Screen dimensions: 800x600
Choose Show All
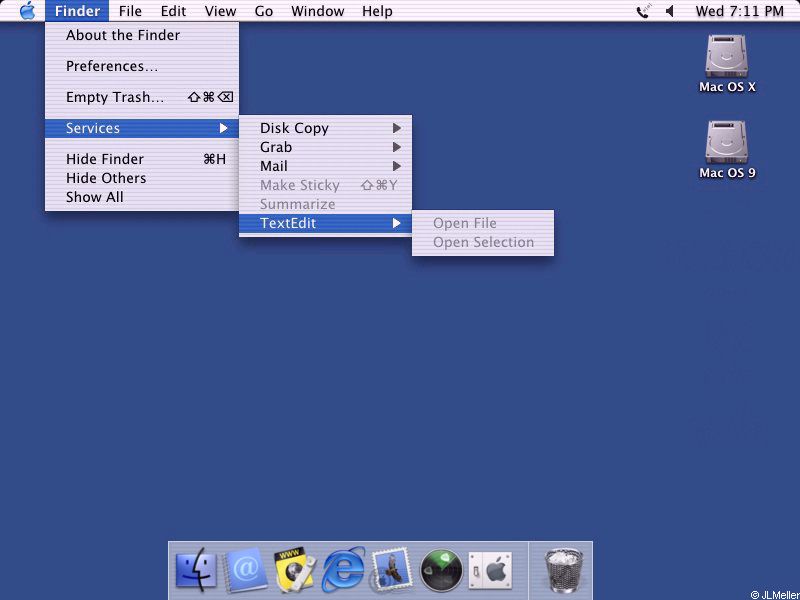142,197
